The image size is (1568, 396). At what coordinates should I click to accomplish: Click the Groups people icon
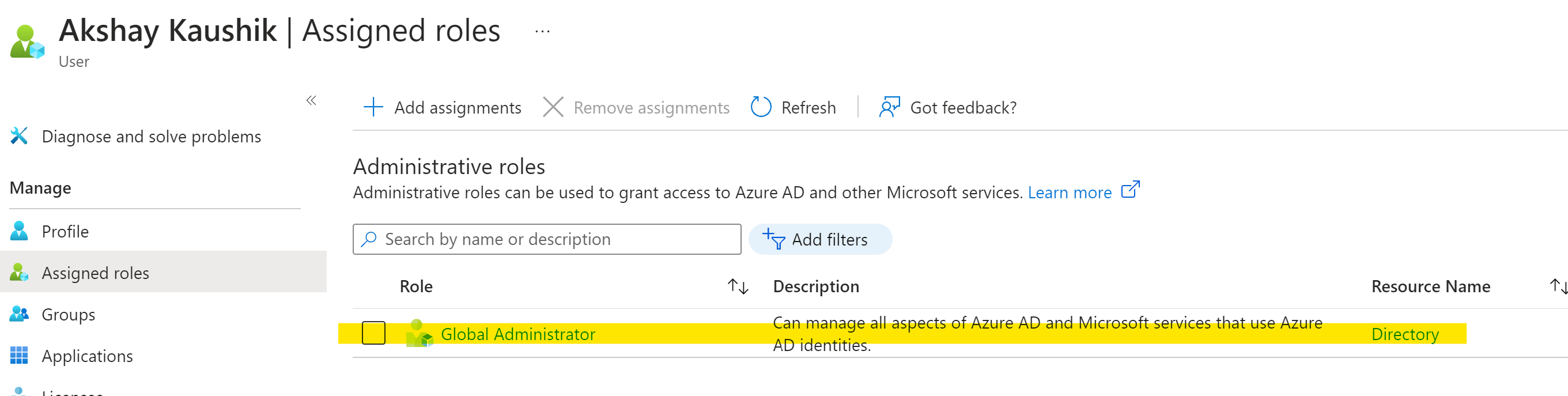19,314
